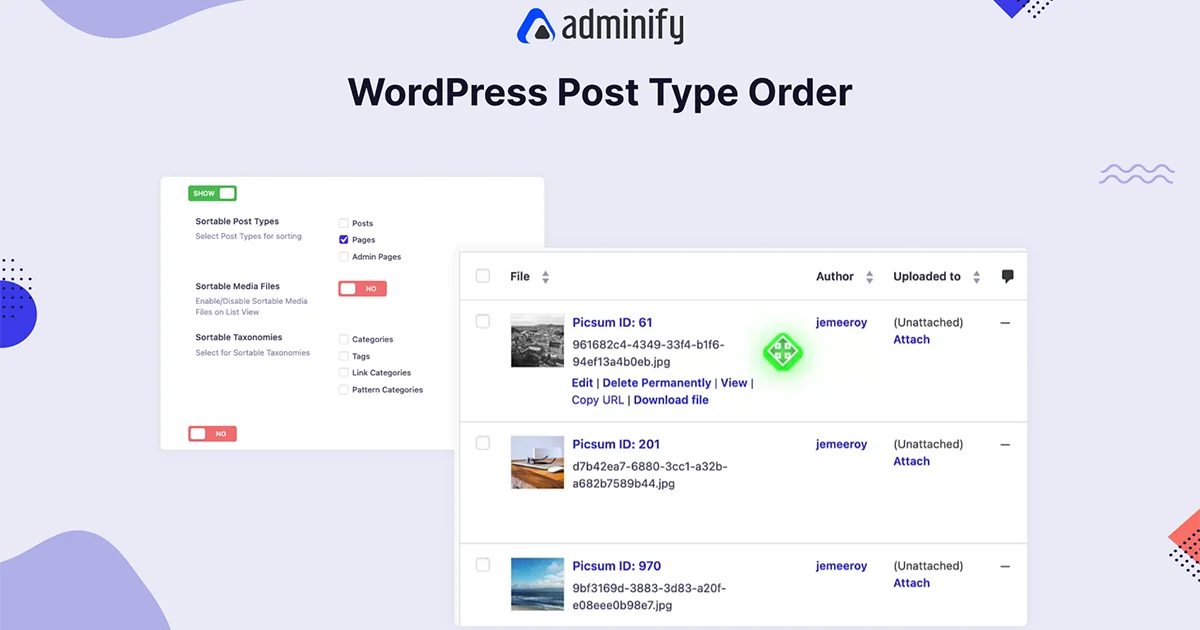This screenshot has height=630, width=1200.
Task: Click the dash icon in Picsum ID 61 row
Action: pos(1005,322)
